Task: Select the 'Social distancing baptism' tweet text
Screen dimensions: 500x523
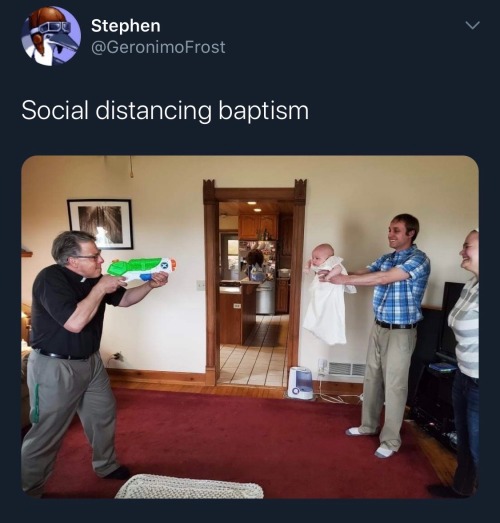Action: coord(165,111)
